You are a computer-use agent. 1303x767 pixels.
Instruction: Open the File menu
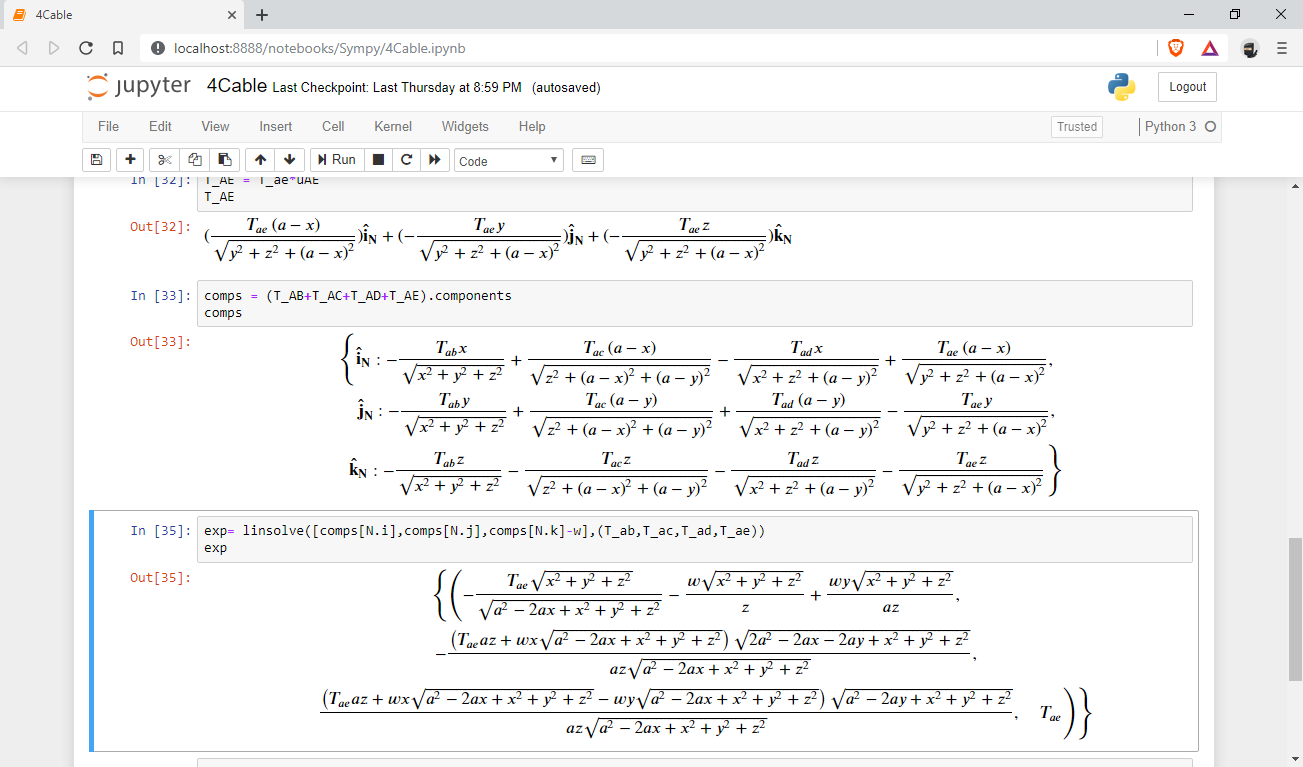point(108,127)
